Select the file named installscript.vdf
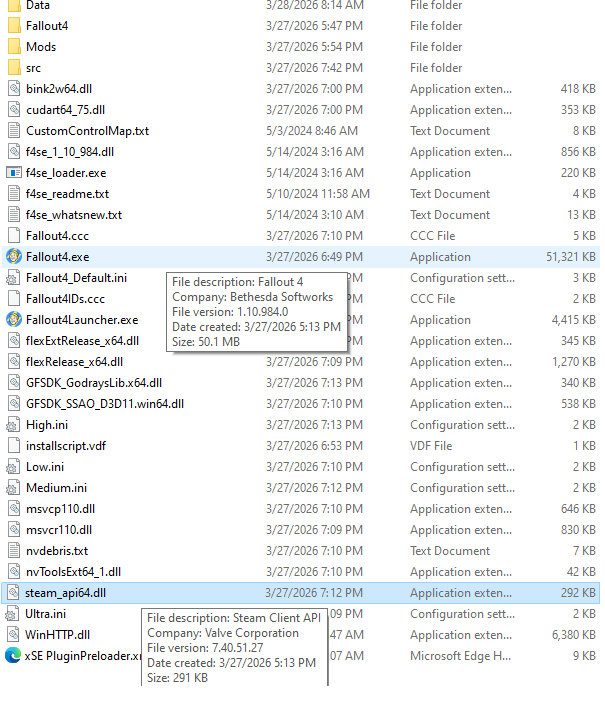Viewport: 605px width, 705px height. 66,446
